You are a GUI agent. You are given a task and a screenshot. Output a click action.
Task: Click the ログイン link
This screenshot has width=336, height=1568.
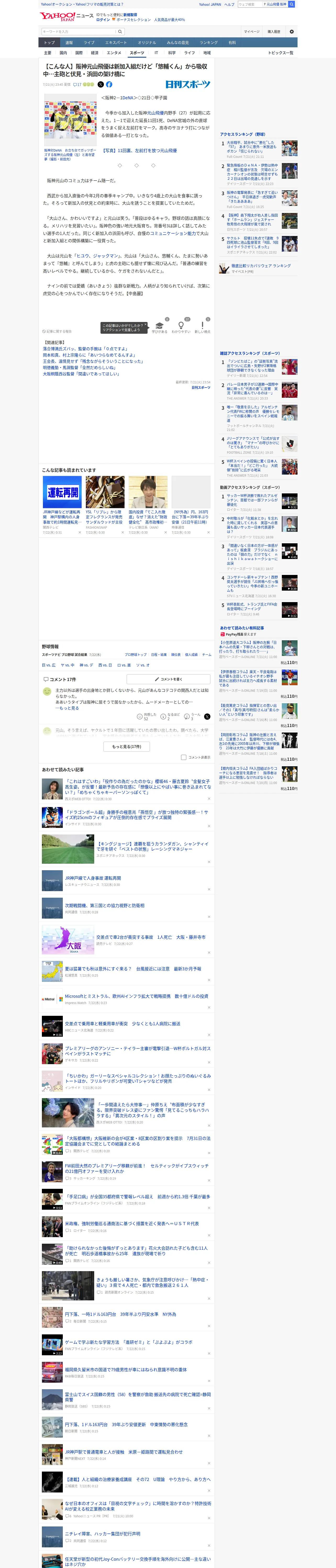click(x=103, y=20)
